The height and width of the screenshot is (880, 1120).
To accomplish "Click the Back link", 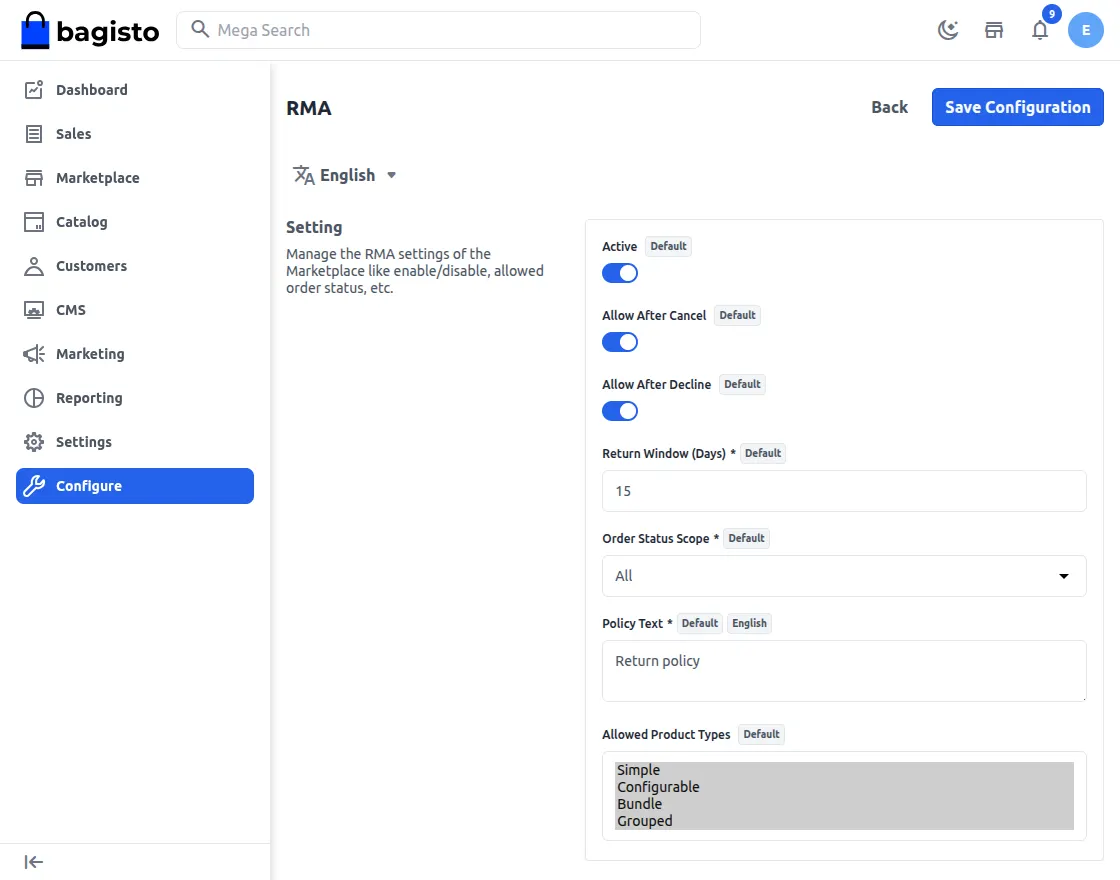I will [x=889, y=107].
